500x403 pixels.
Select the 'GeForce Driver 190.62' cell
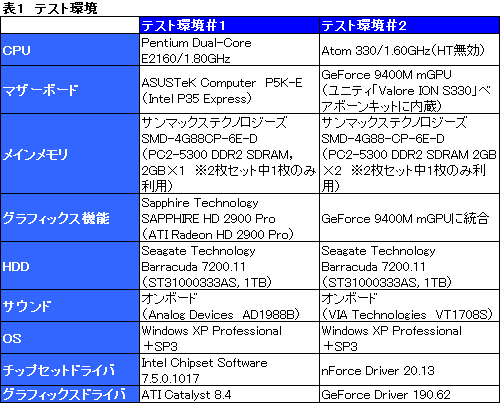[409, 394]
